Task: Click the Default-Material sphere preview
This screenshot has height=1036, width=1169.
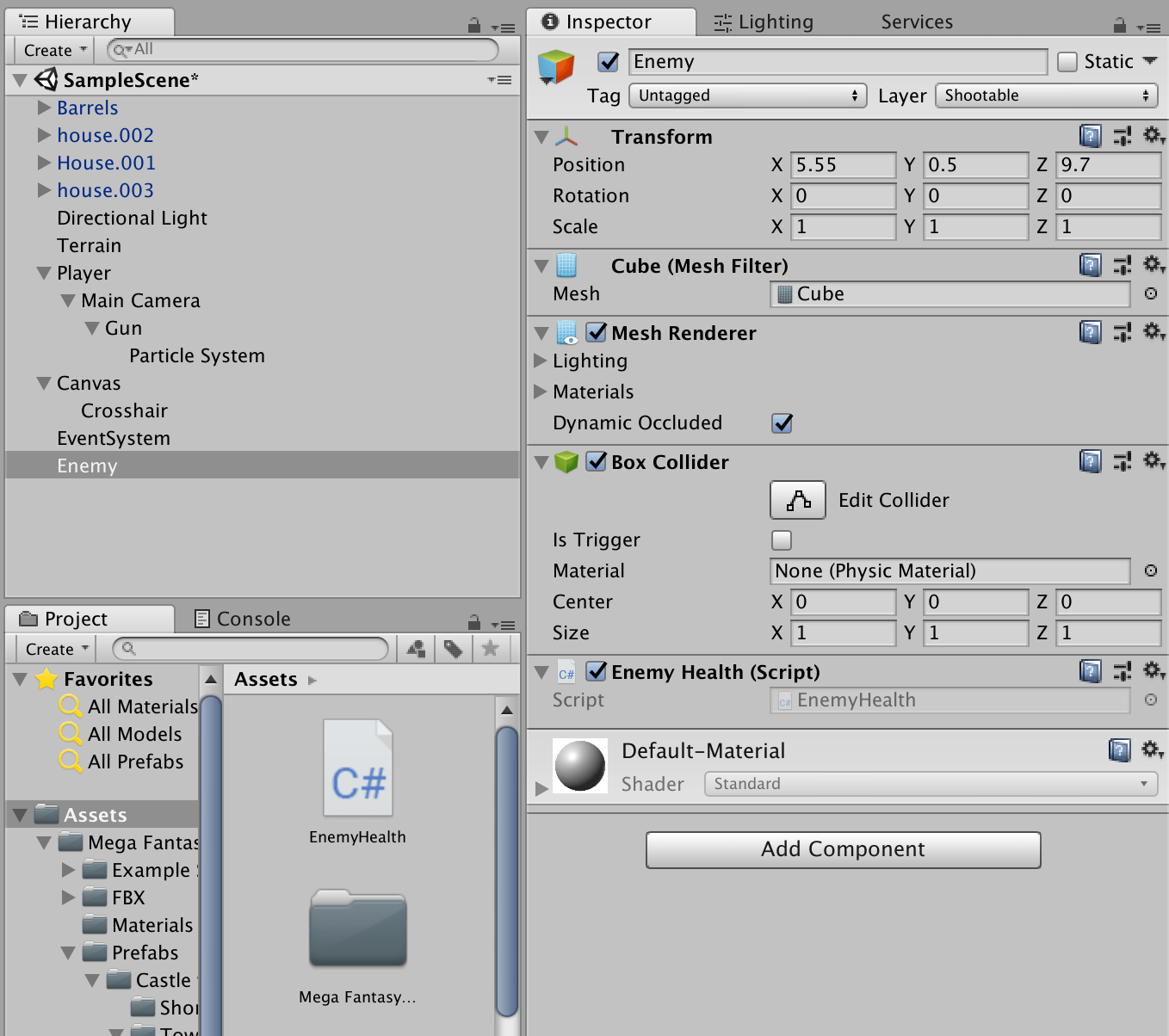Action: [580, 765]
